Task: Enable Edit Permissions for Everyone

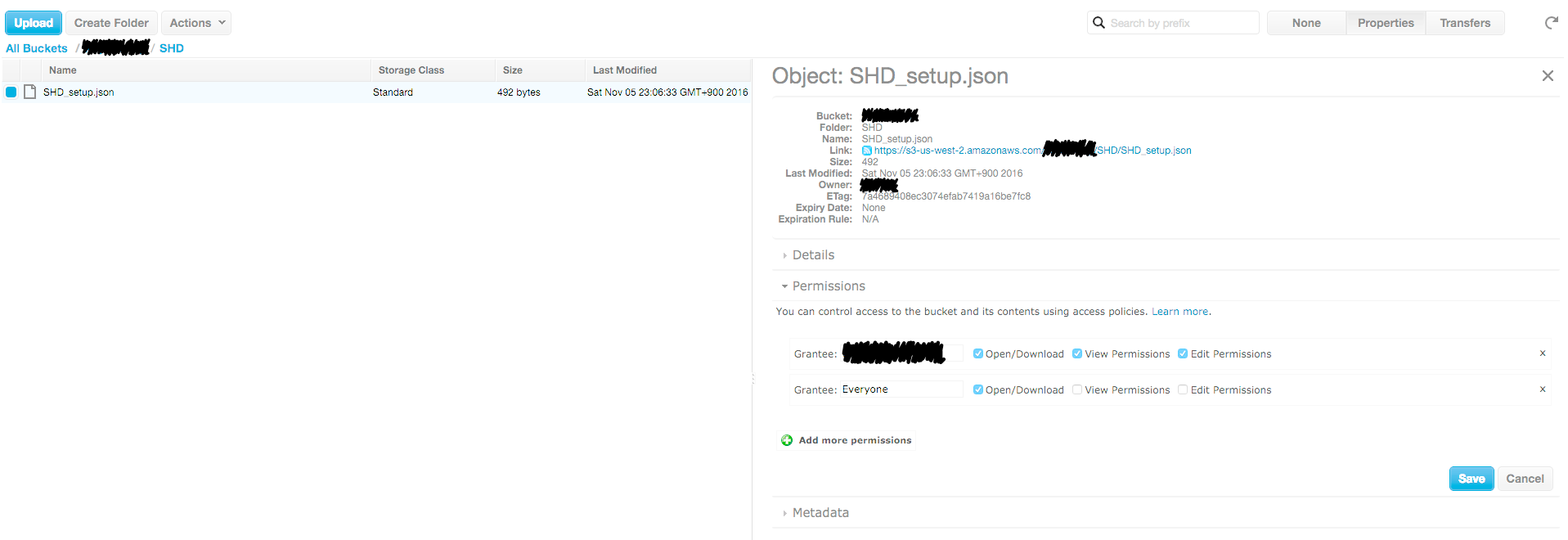Action: point(1183,389)
